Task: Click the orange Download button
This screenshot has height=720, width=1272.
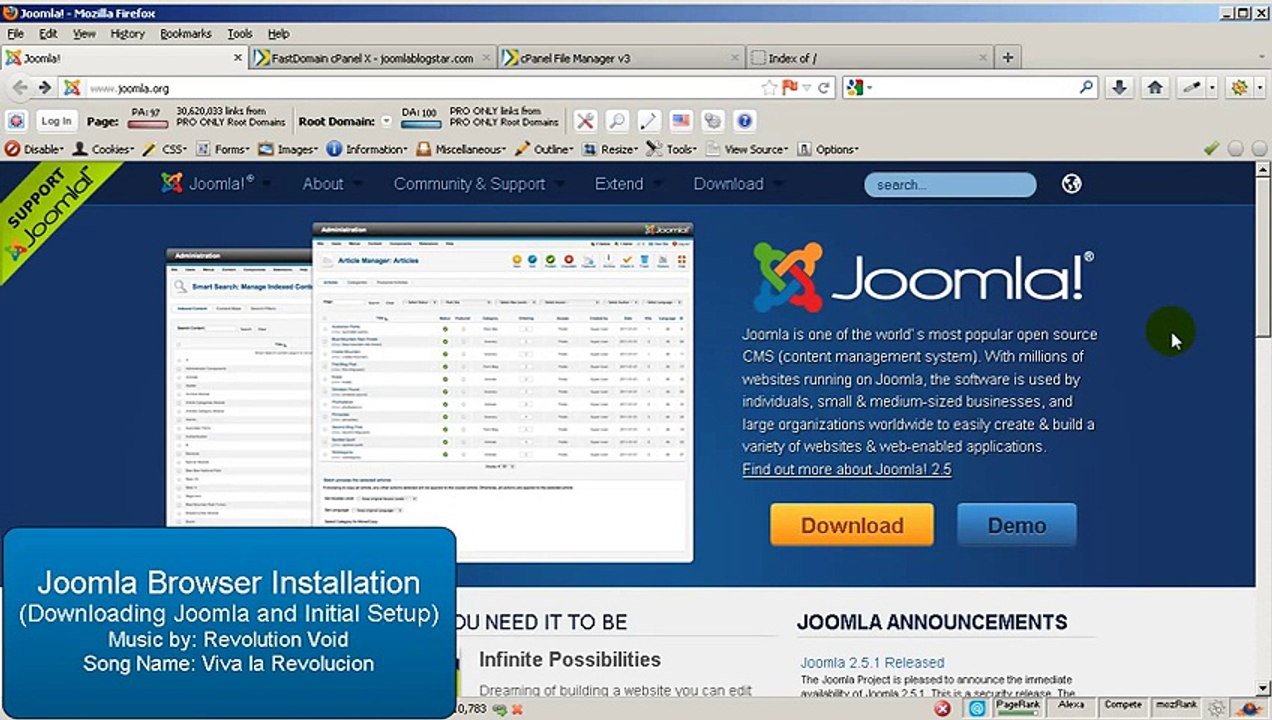Action: tap(852, 525)
